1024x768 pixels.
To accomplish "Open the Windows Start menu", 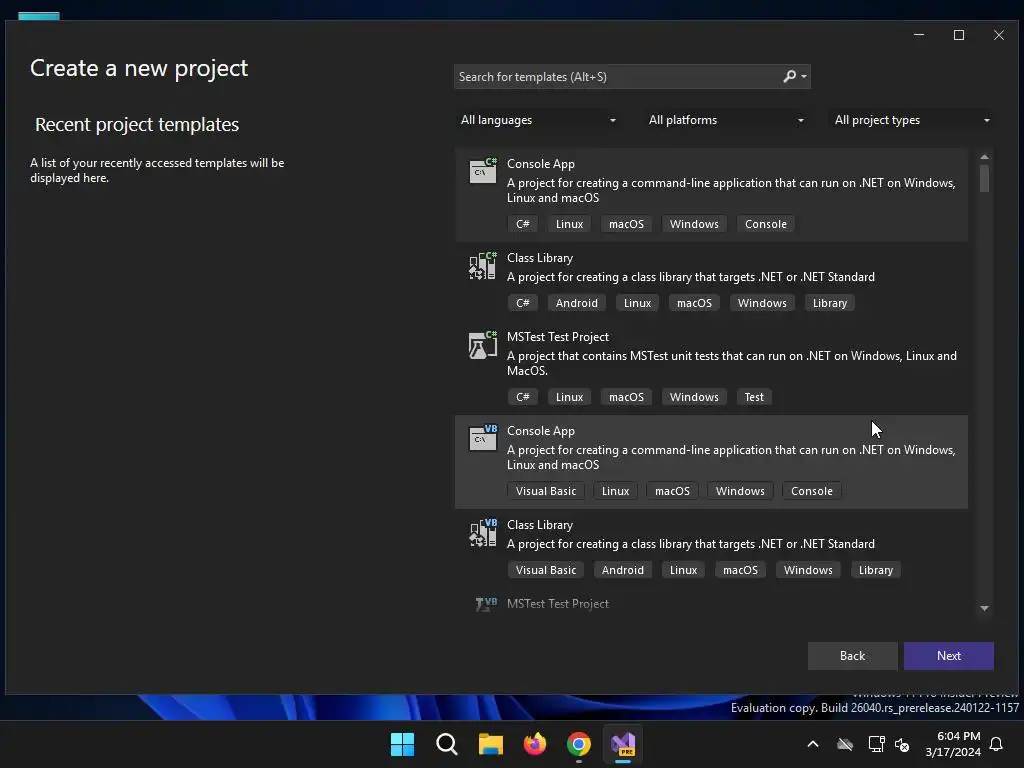I will click(402, 744).
